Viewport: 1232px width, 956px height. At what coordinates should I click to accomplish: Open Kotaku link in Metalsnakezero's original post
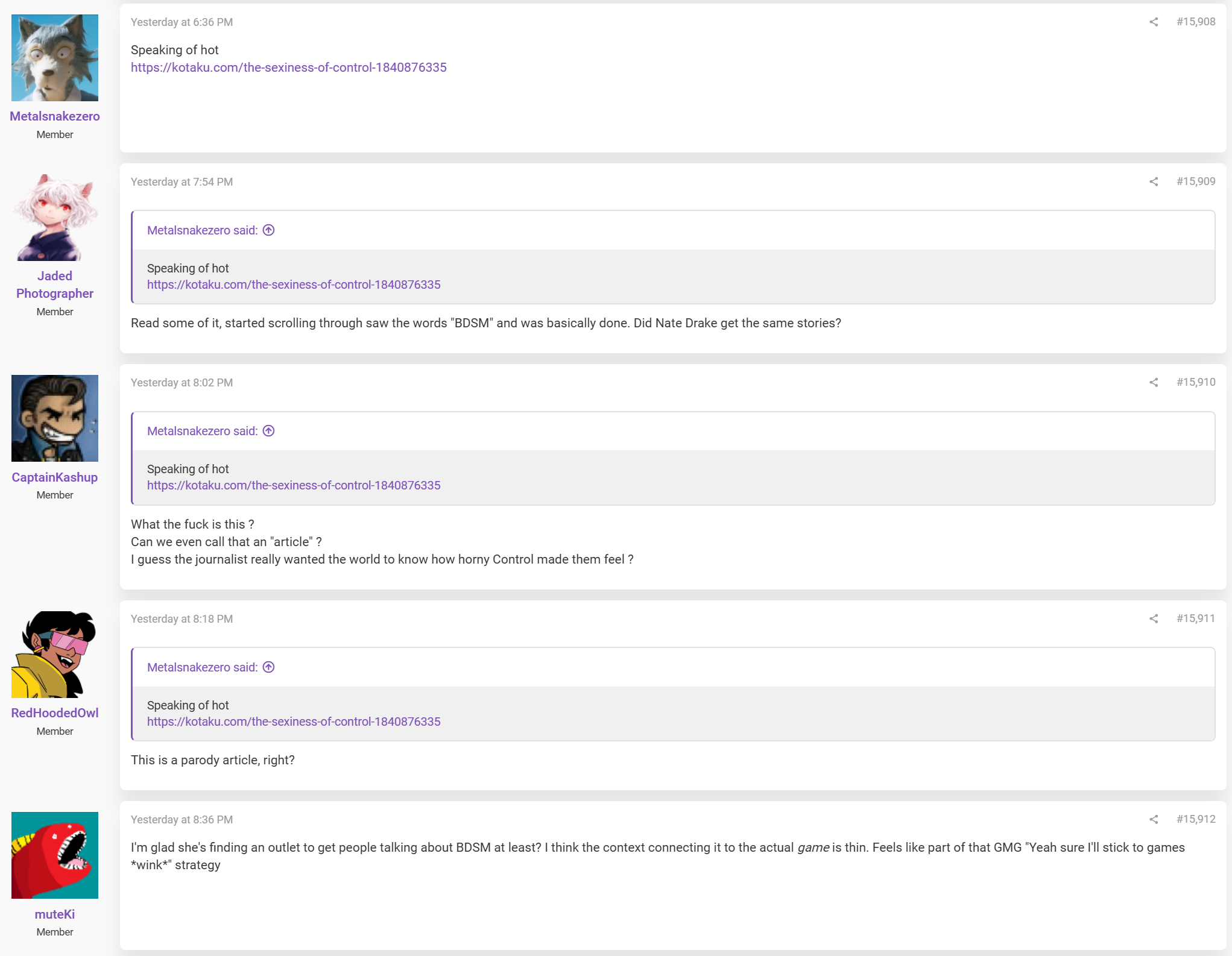289,68
